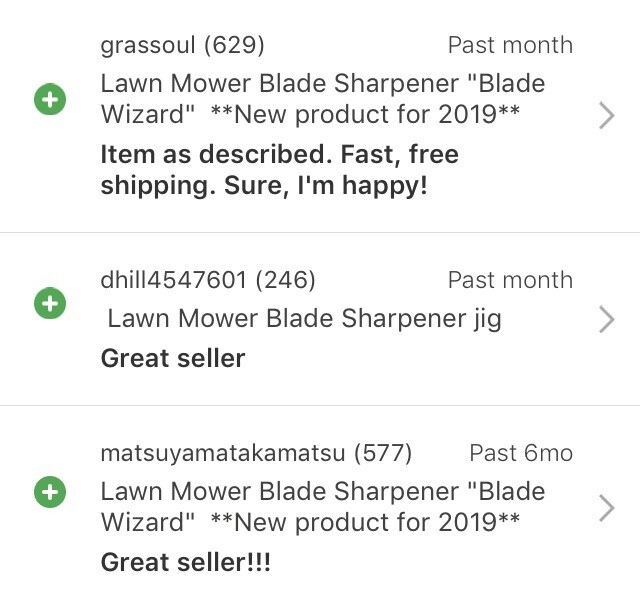Viewport: 640px width, 606px height.
Task: Open grassoul's "Blade Wizard" sharpener item title
Action: pyautogui.click(x=322, y=98)
